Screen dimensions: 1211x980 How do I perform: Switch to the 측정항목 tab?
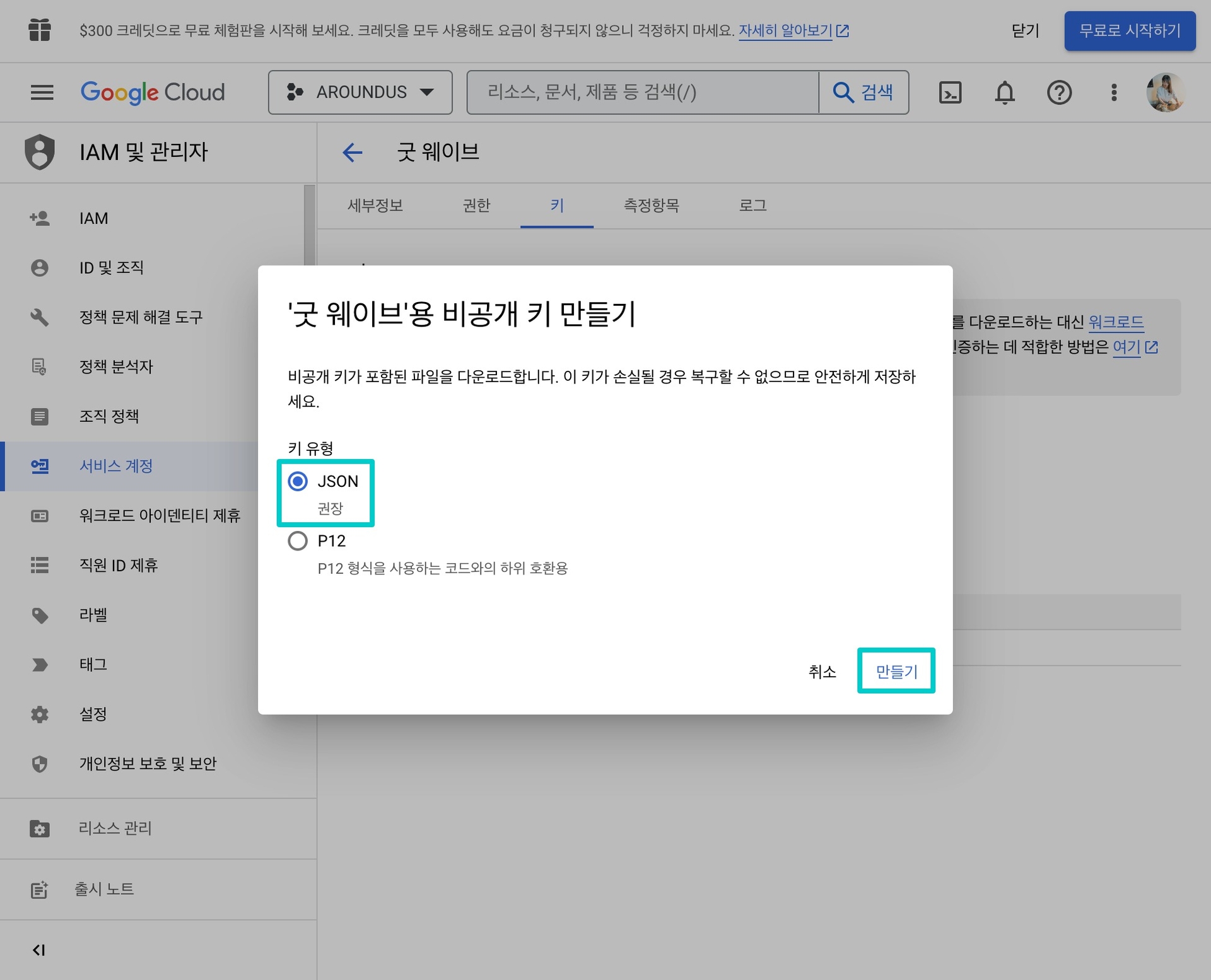[x=651, y=206]
